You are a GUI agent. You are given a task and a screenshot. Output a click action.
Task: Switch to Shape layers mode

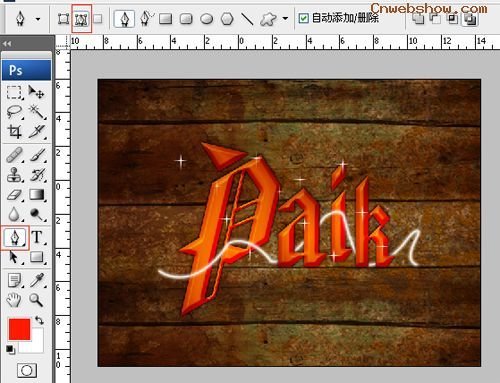63,19
